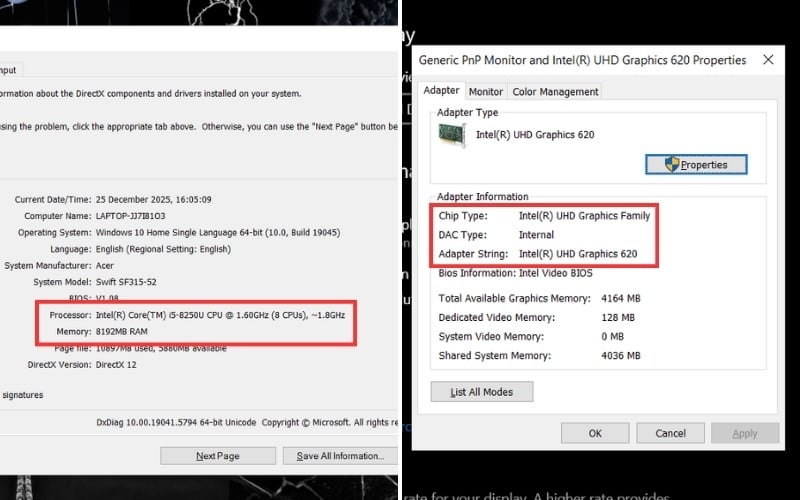Select the partially visible Input tab in DxDiag
The width and height of the screenshot is (800, 500).
tap(9, 70)
